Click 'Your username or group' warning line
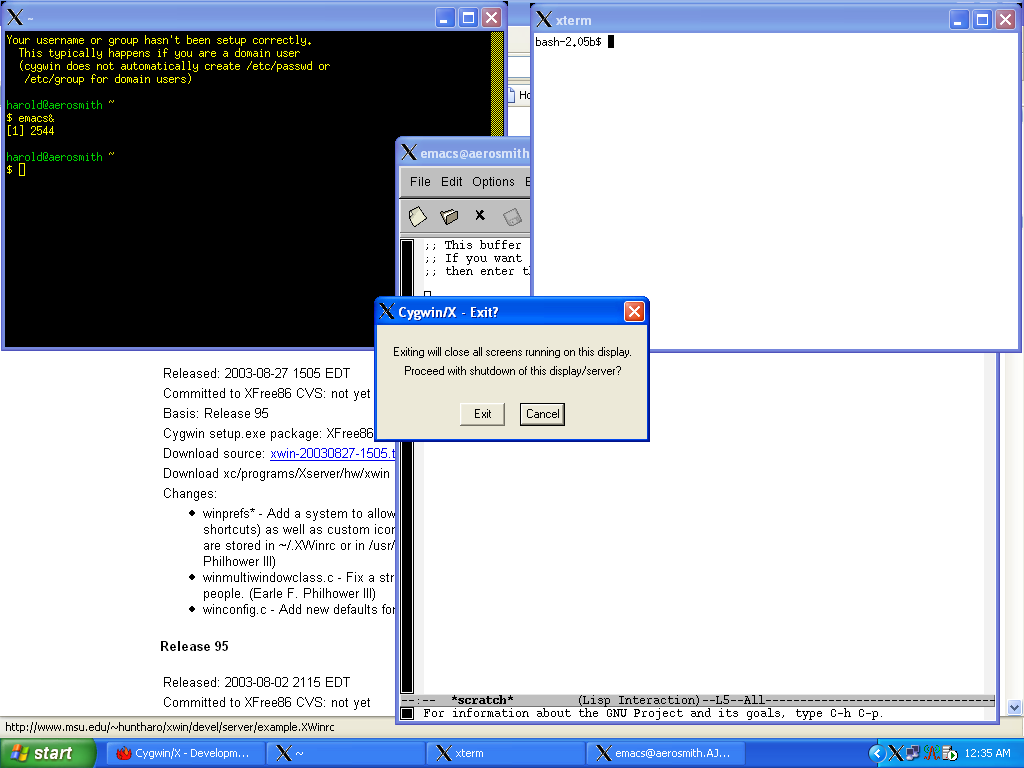Screen dimensions: 1024x768 159,40
